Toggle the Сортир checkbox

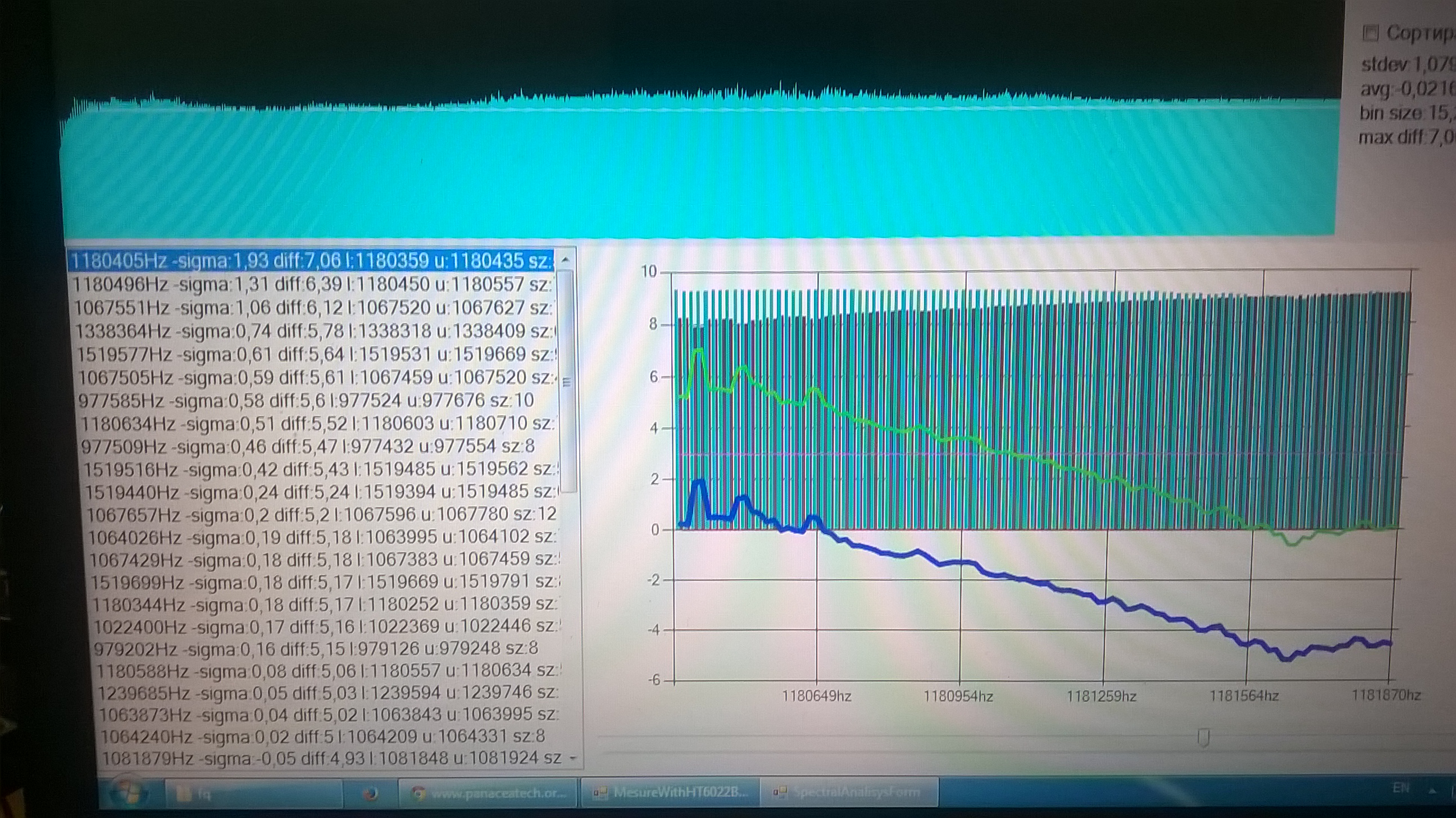pos(1369,33)
